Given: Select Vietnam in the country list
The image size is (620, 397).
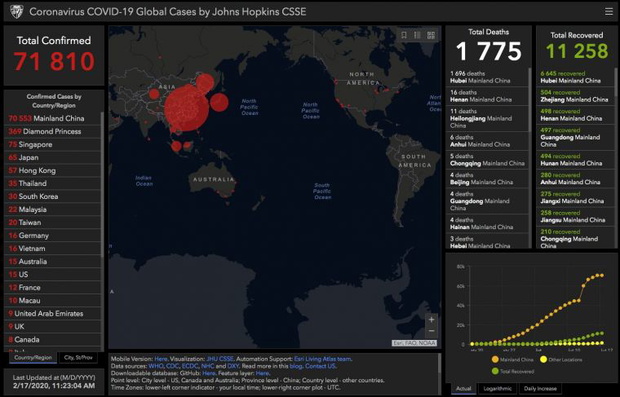Looking at the screenshot, I should (x=53, y=248).
